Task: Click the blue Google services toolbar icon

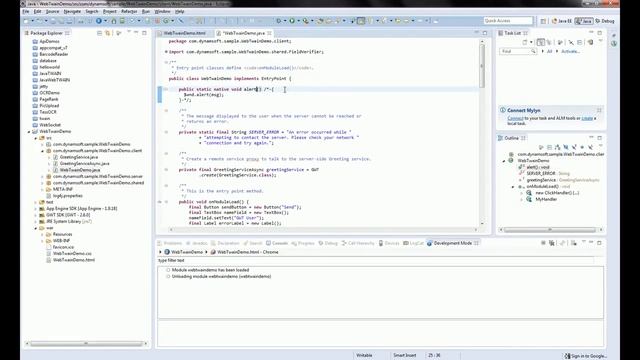Action: point(99,21)
